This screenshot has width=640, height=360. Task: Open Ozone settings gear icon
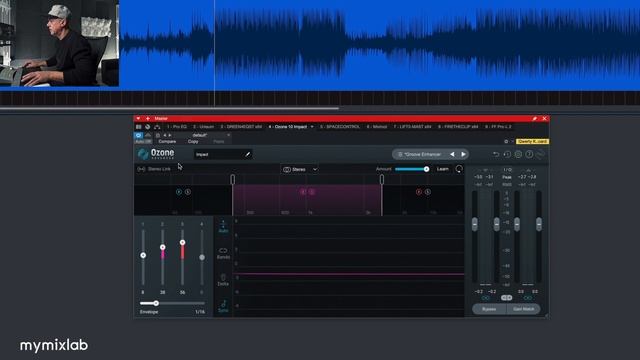(x=518, y=154)
